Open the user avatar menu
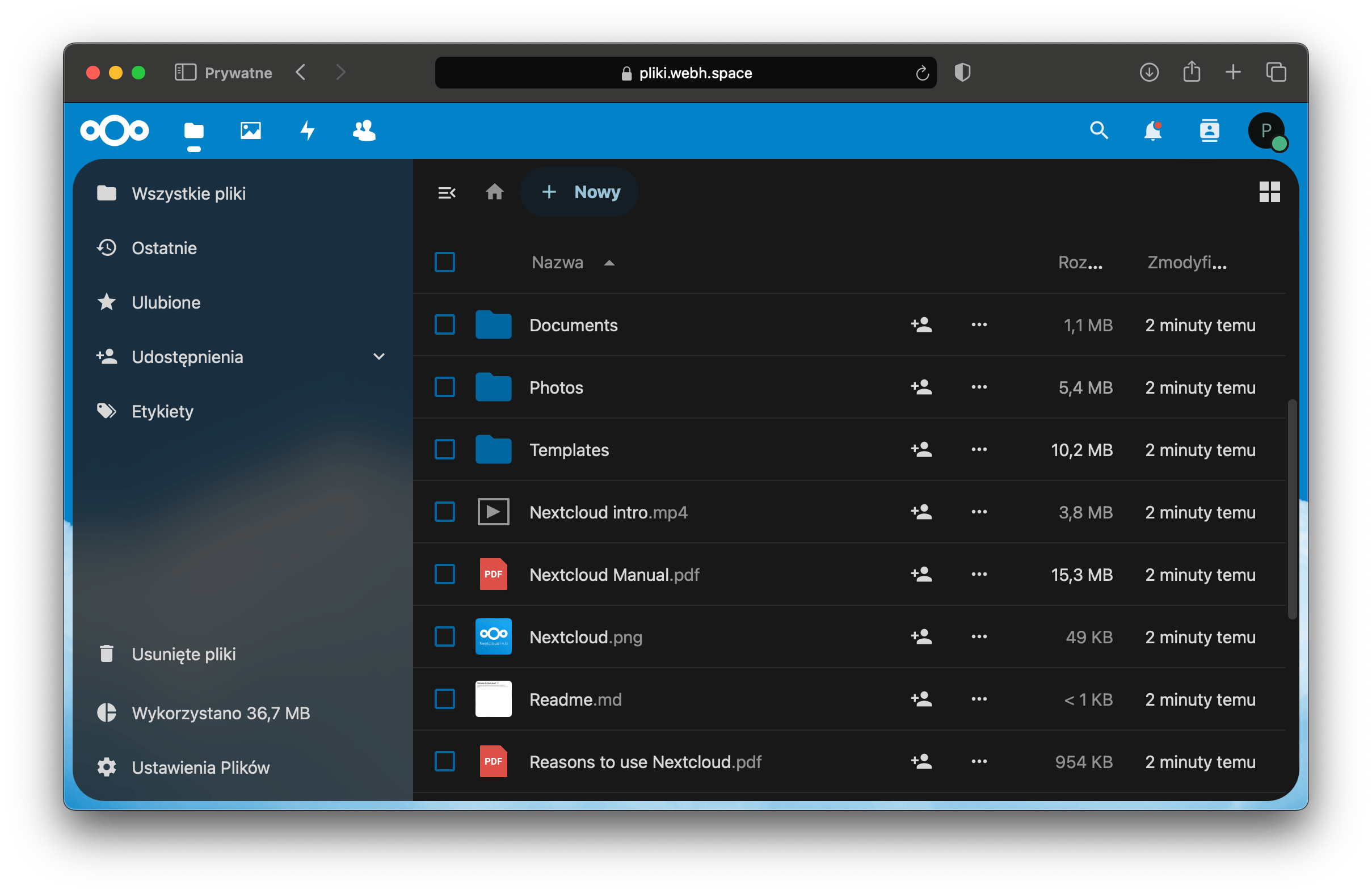The image size is (1372, 894). [x=1266, y=131]
